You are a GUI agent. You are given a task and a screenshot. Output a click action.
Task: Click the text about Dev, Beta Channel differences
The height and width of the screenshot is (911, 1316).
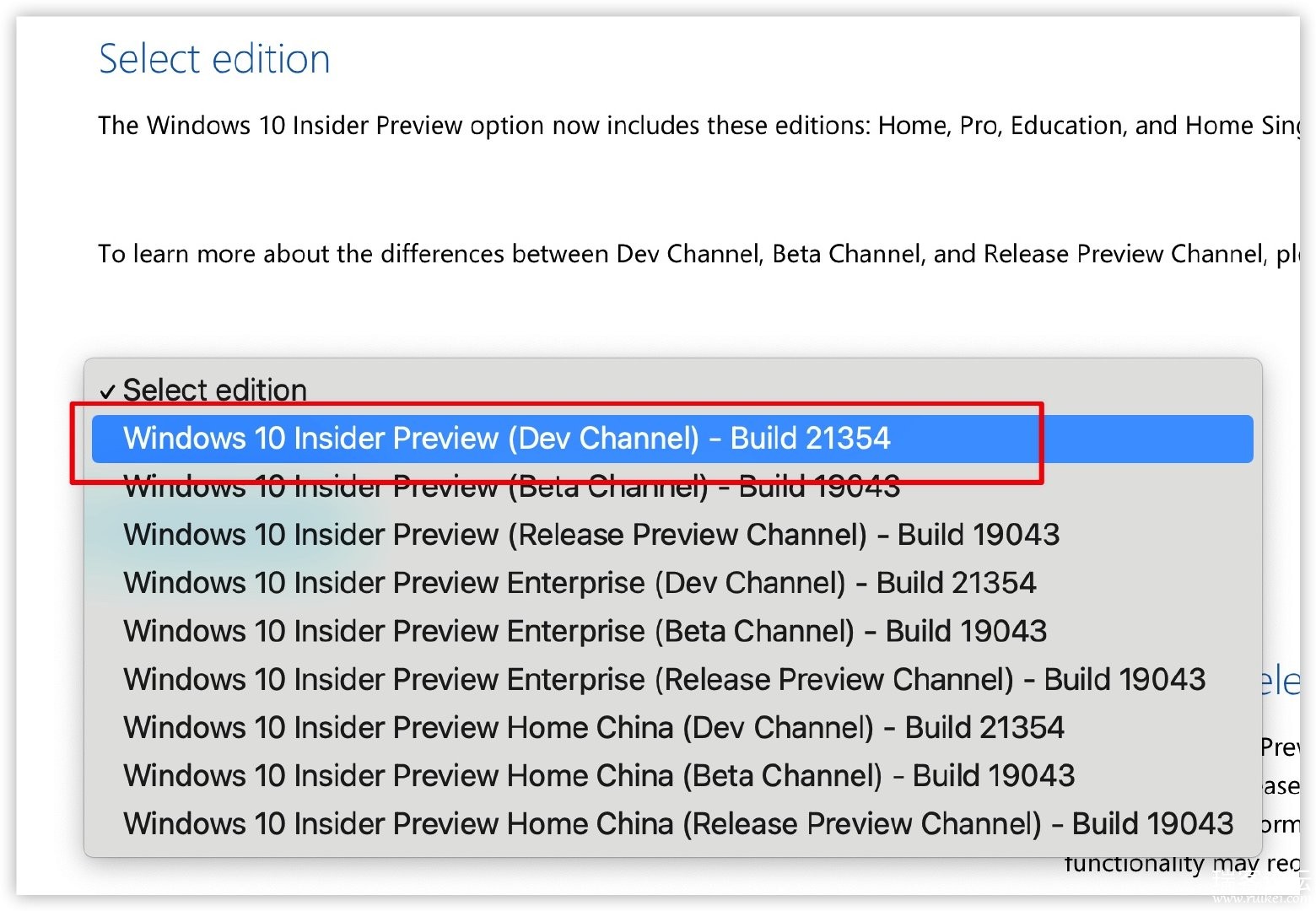[x=698, y=254]
